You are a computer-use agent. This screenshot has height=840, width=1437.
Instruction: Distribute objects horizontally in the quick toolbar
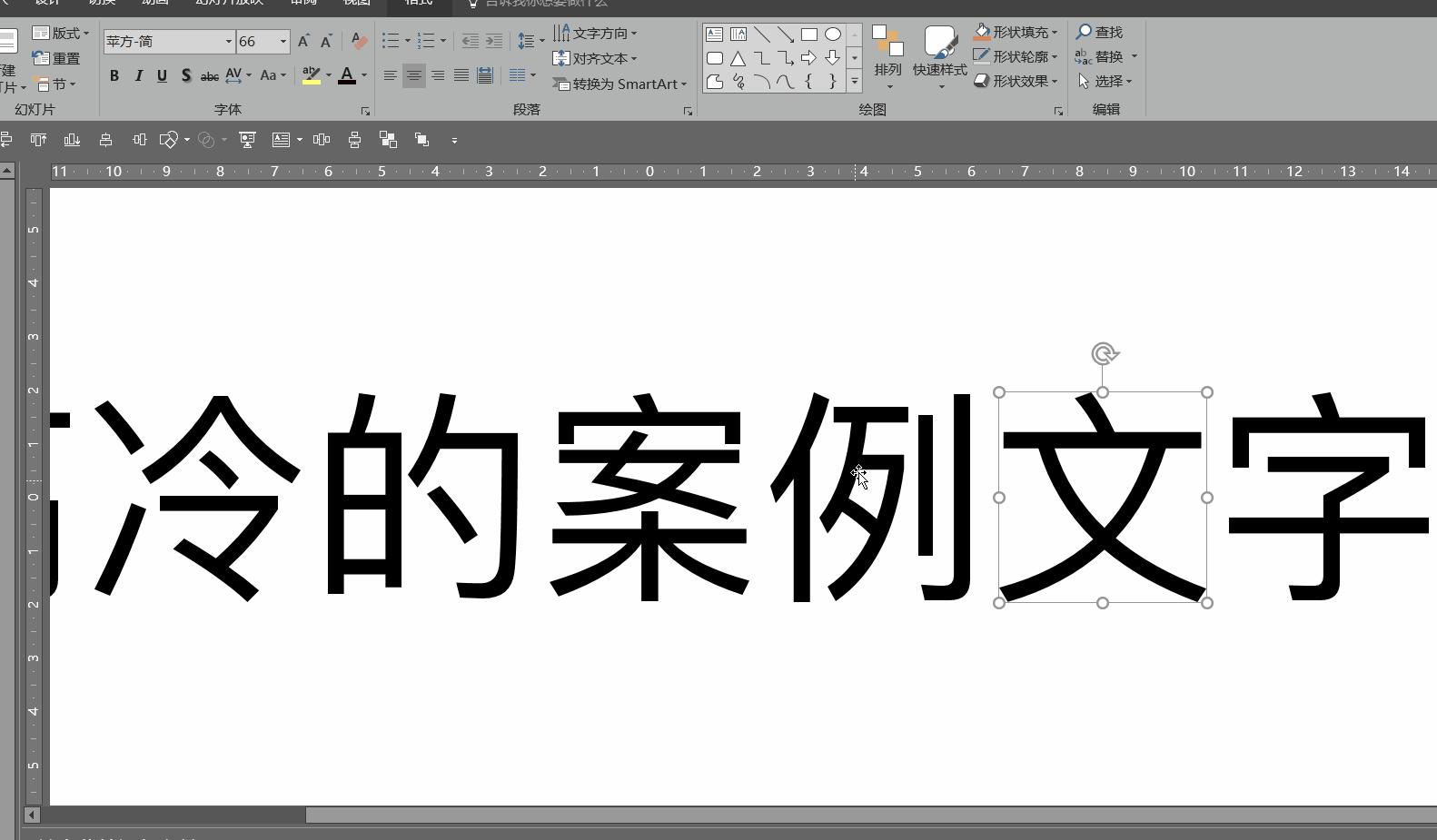point(322,140)
